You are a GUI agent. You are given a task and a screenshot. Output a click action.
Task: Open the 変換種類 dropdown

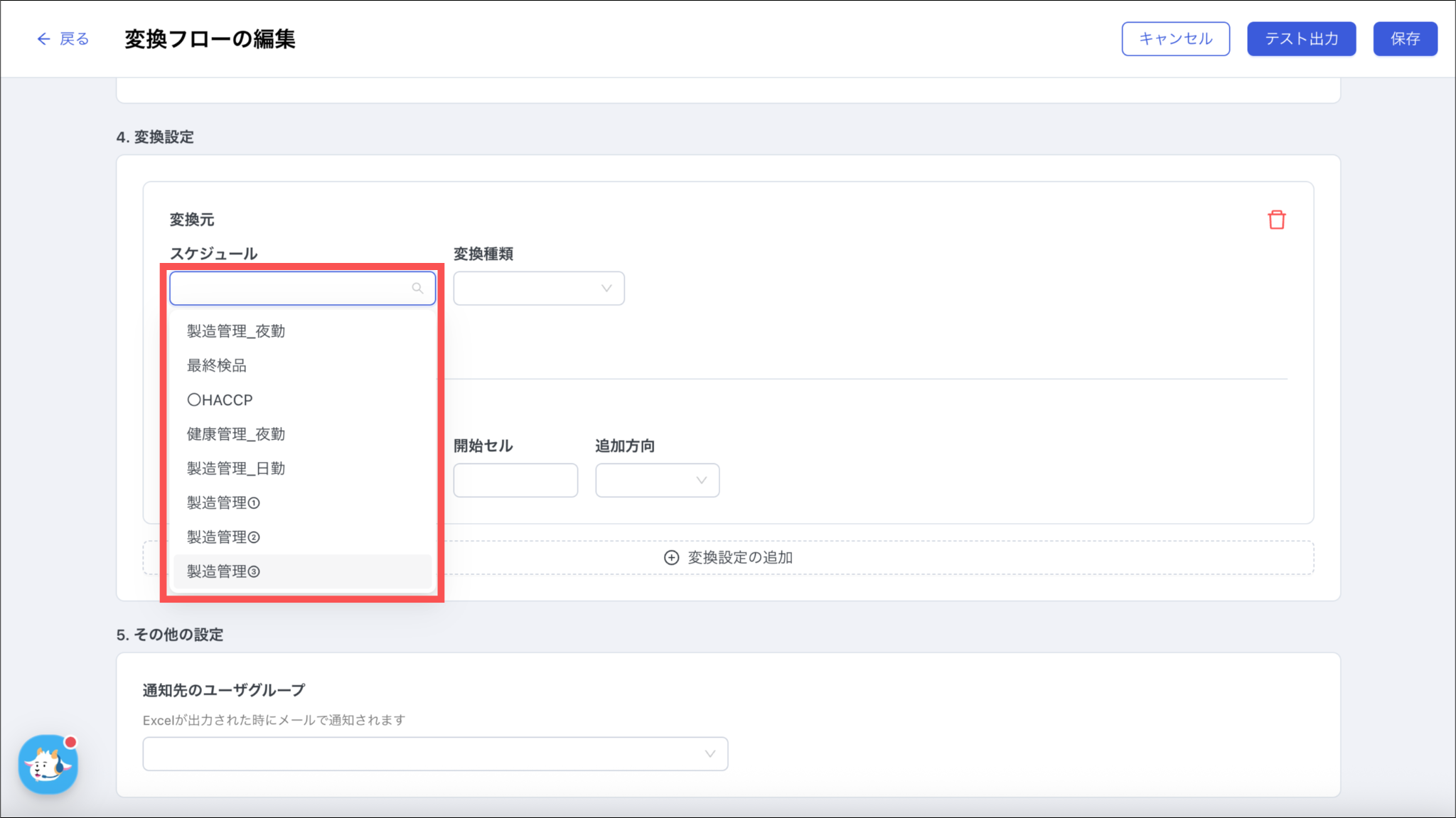tap(538, 288)
